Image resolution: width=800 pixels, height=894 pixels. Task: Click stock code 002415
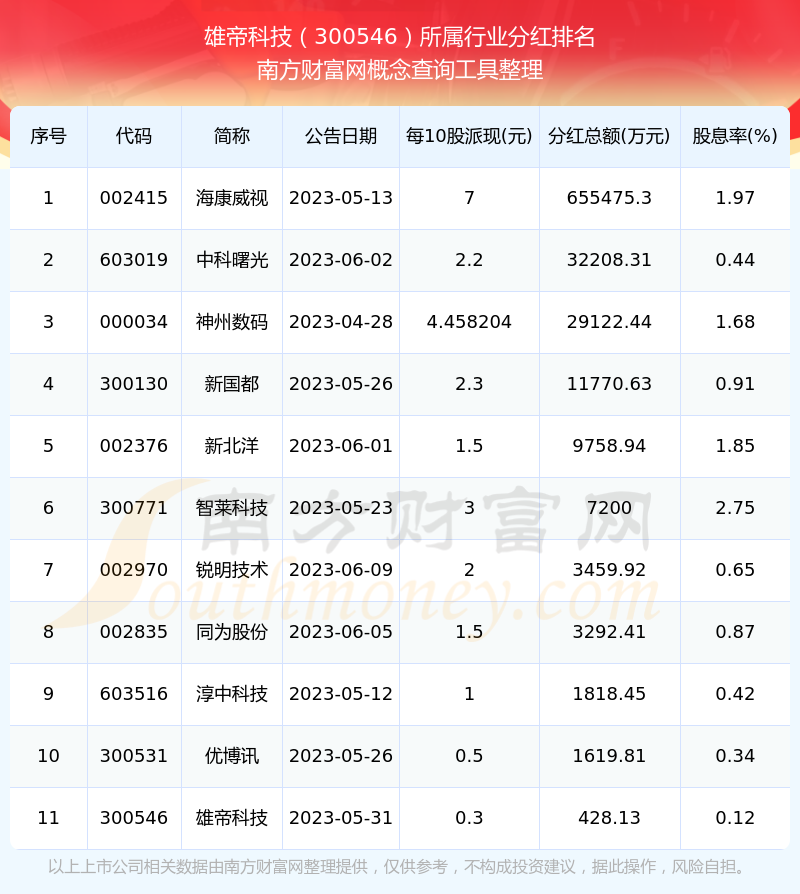(x=134, y=198)
